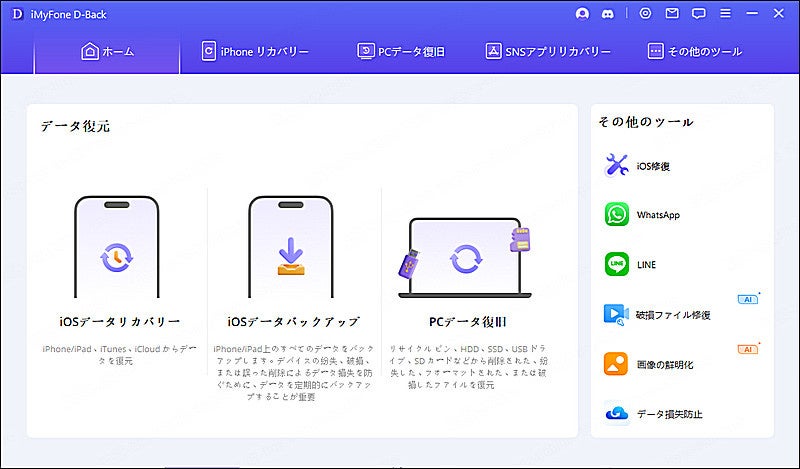The image size is (800, 469).
Task: Open the データ損失防止 tool label
Action: (669, 414)
